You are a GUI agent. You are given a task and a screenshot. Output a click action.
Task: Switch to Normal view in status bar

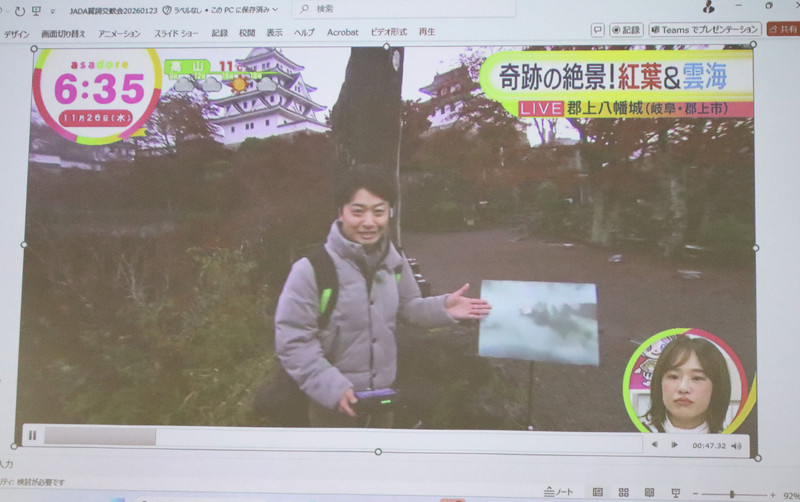(597, 492)
